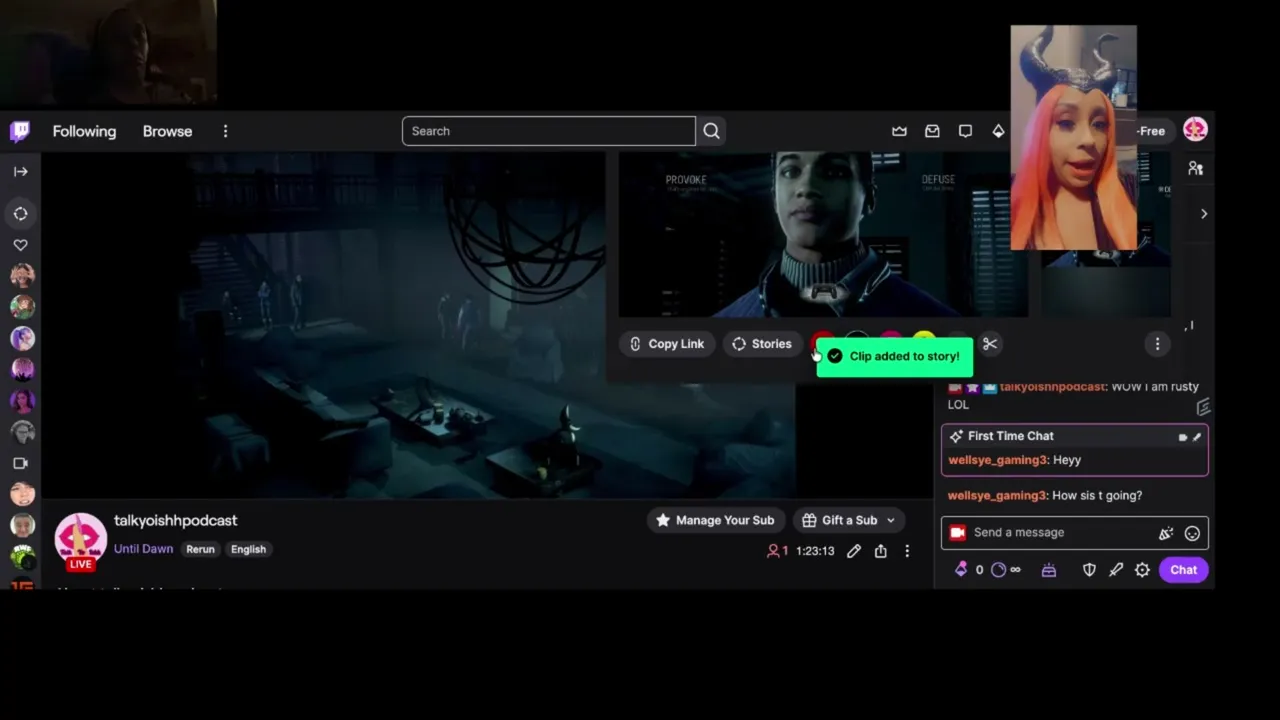Go to the Twitch home logo
Viewport: 1280px width, 720px height.
click(20, 131)
